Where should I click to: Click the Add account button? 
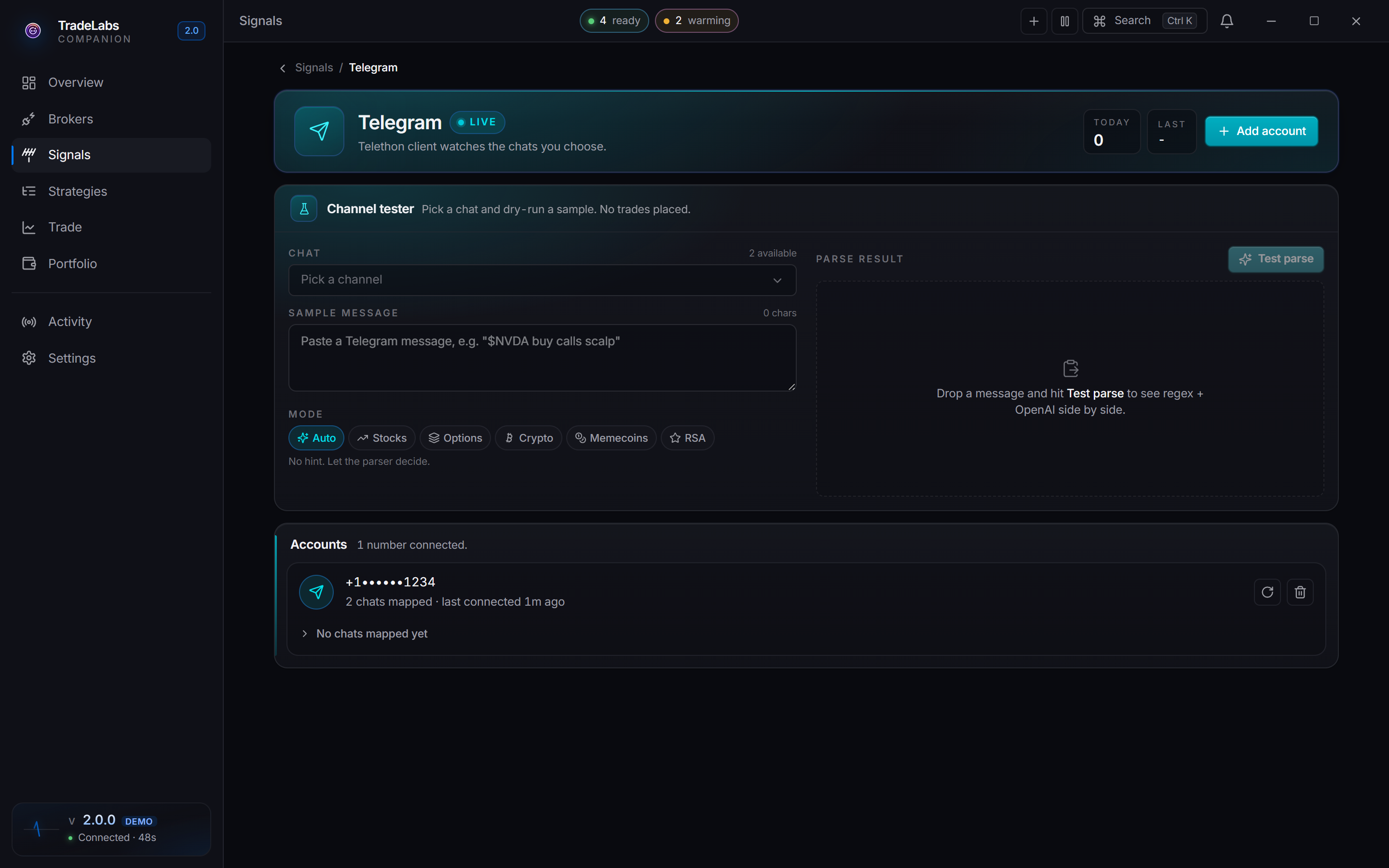pyautogui.click(x=1262, y=131)
